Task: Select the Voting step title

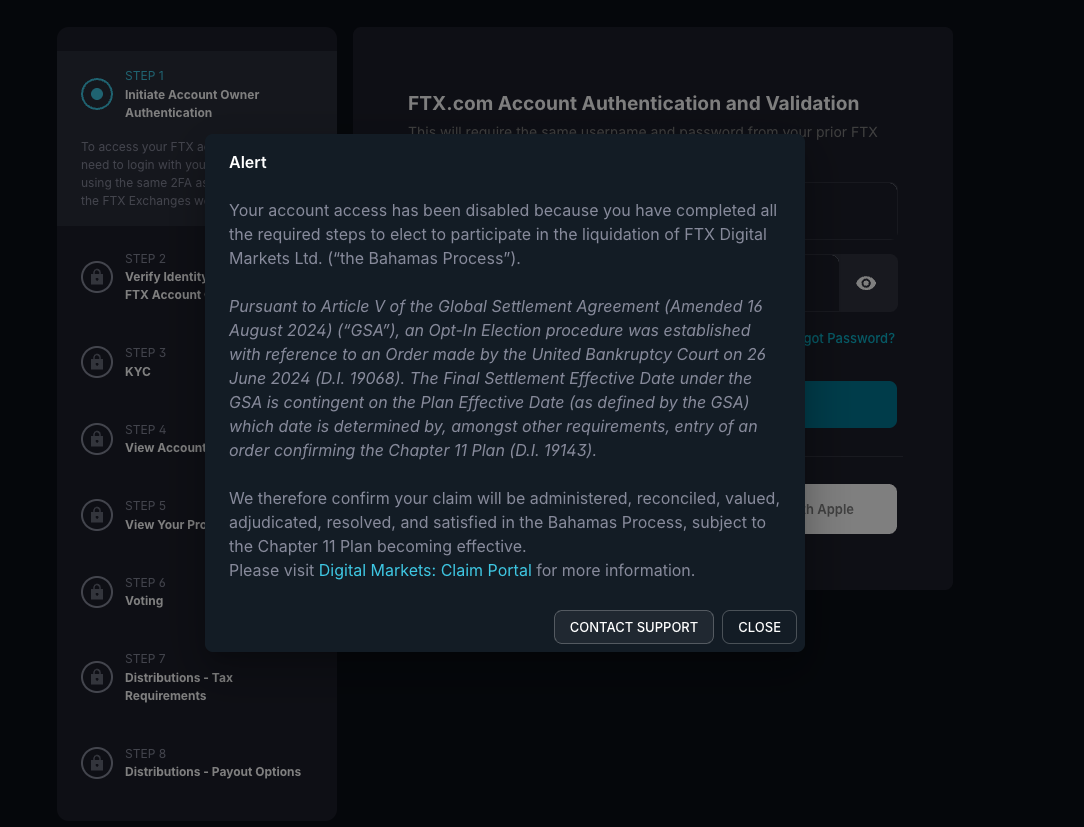Action: point(144,601)
